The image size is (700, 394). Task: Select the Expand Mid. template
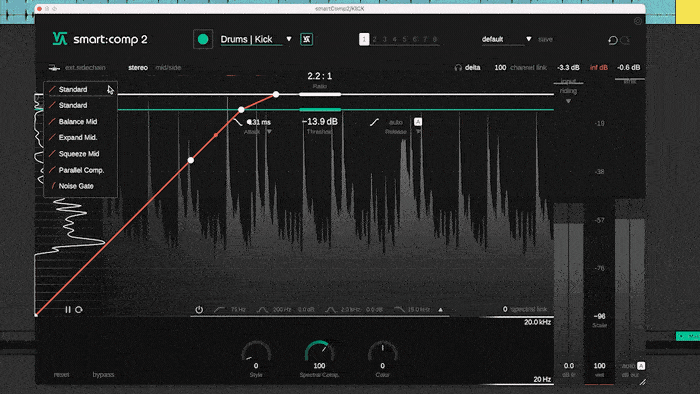(x=81, y=137)
